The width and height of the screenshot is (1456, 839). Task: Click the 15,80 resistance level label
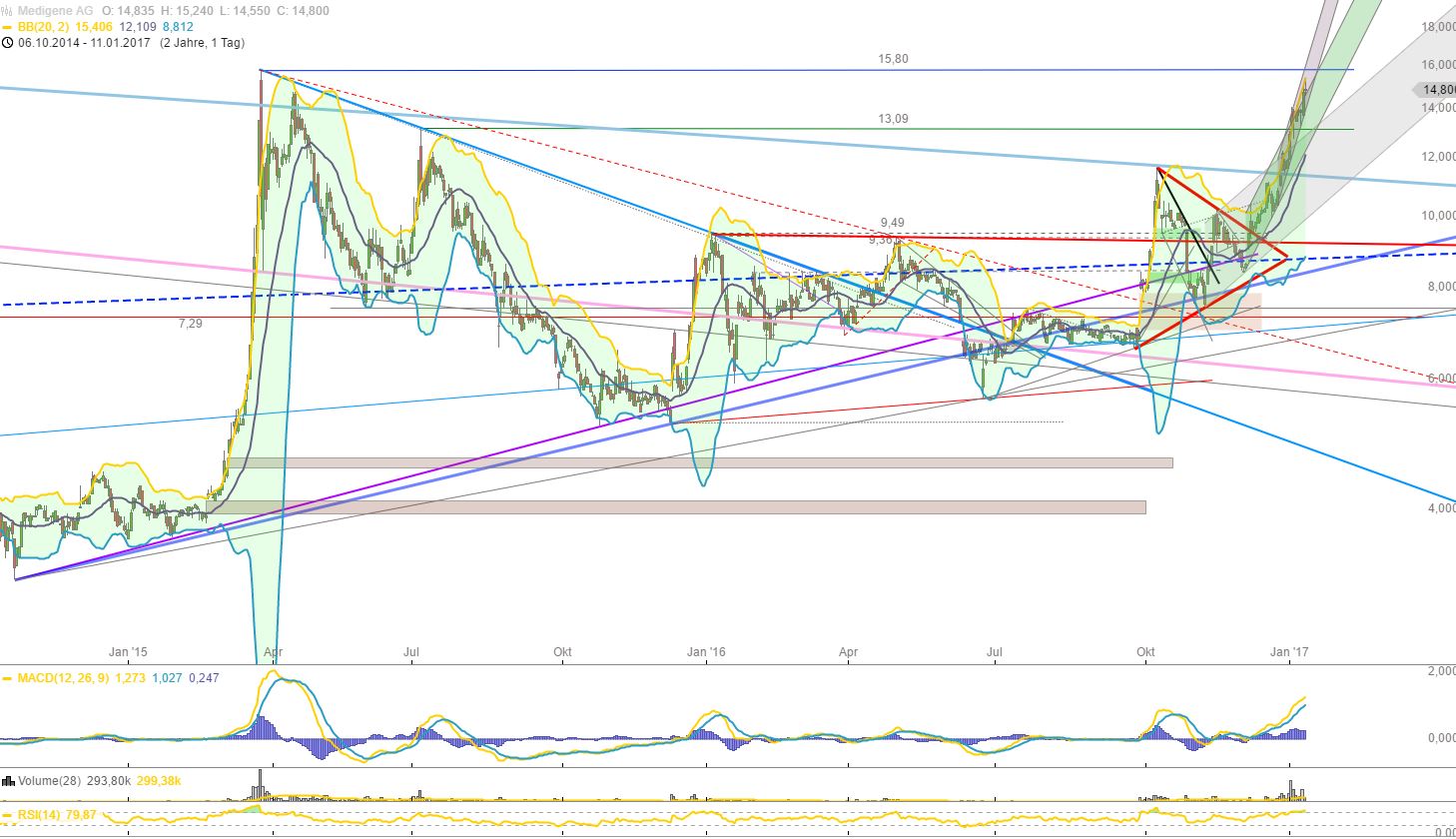tap(896, 59)
